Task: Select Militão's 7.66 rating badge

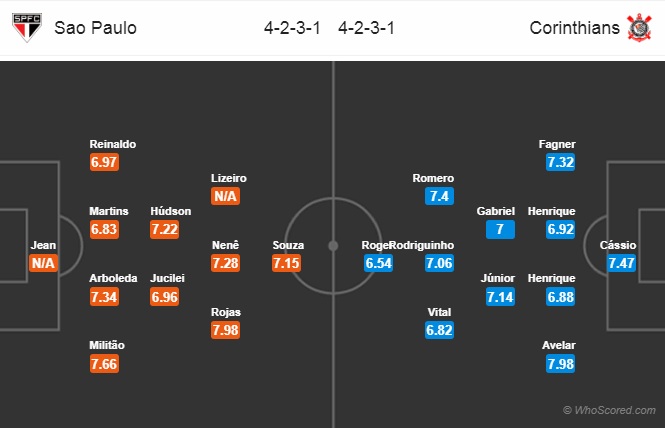Action: tap(104, 364)
